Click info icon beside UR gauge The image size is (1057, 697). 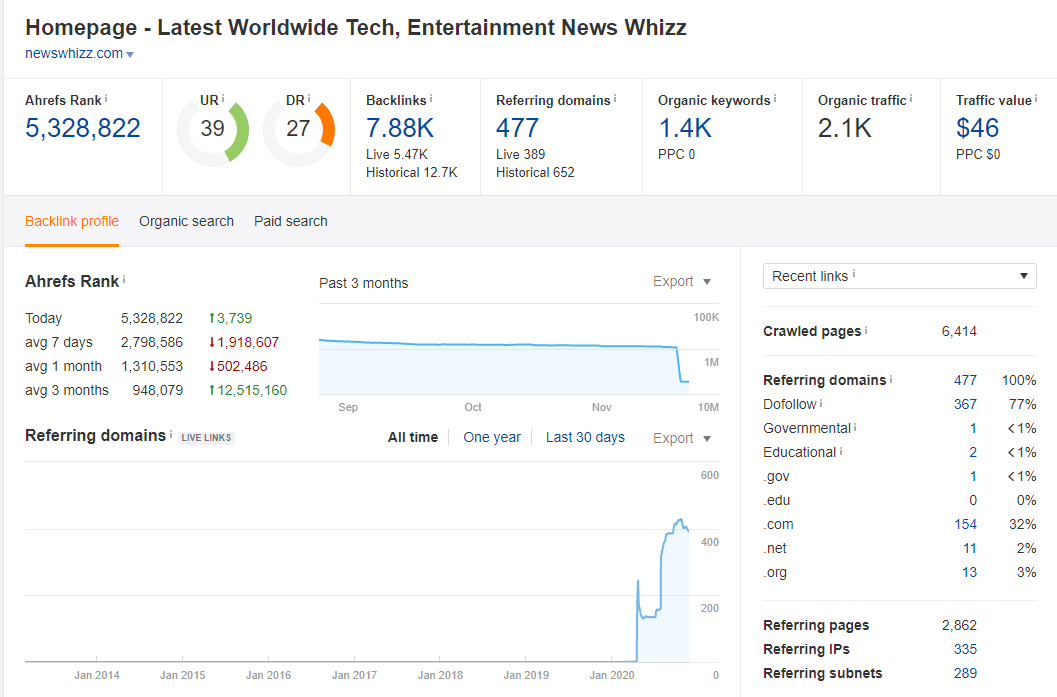click(223, 100)
